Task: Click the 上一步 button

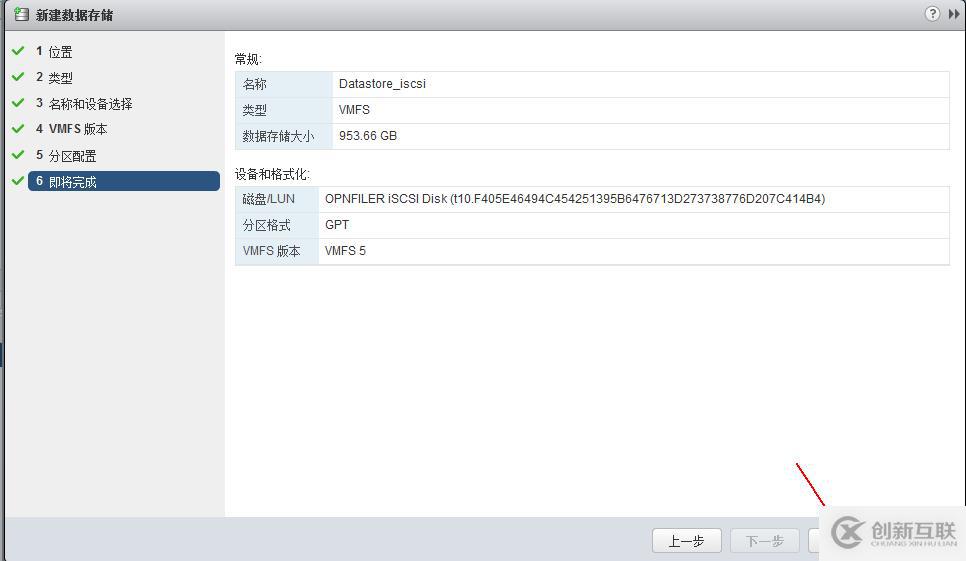Action: [x=686, y=541]
